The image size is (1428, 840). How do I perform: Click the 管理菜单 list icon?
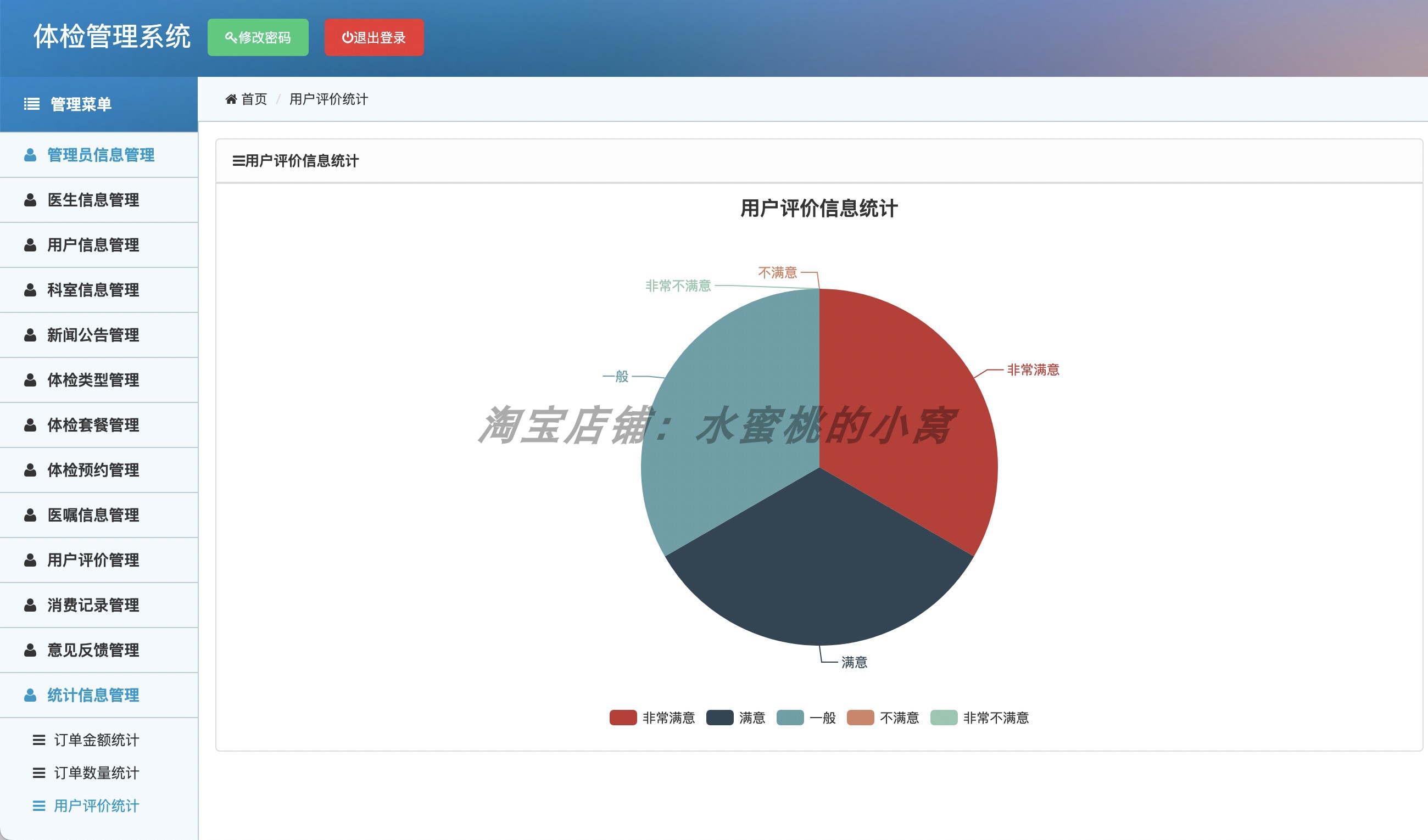pos(32,104)
